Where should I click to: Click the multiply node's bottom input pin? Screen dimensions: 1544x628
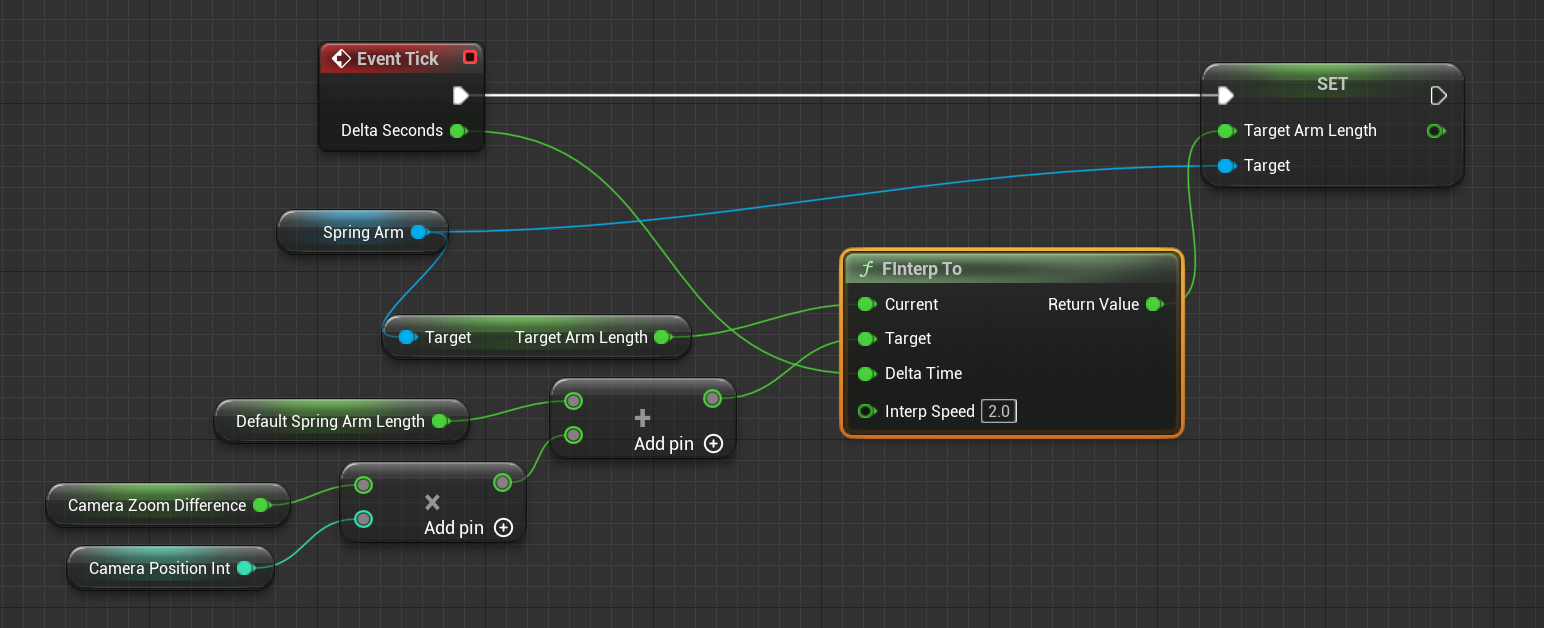point(363,519)
